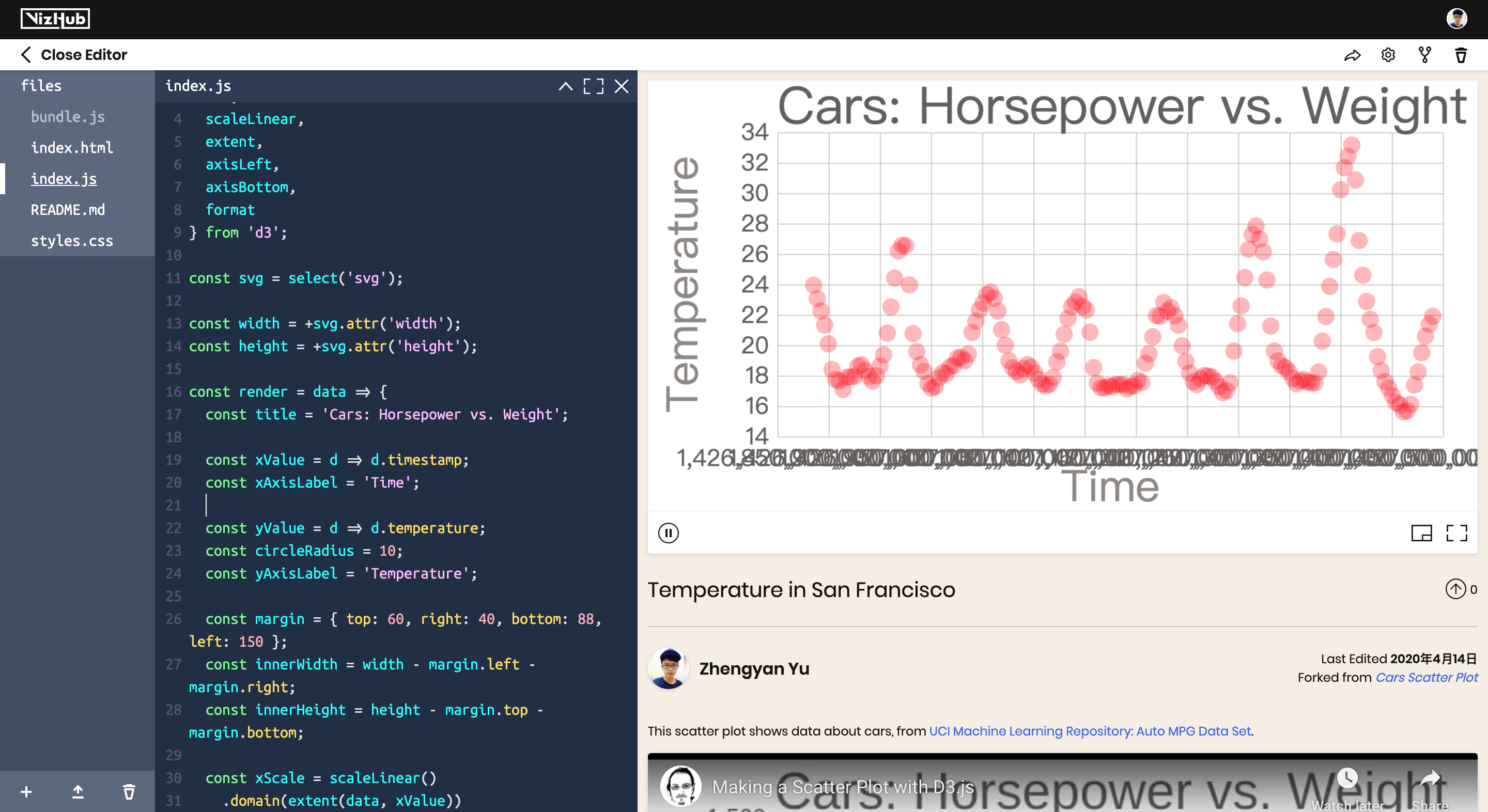Add a new file with plus icon
The image size is (1488, 812).
[26, 791]
